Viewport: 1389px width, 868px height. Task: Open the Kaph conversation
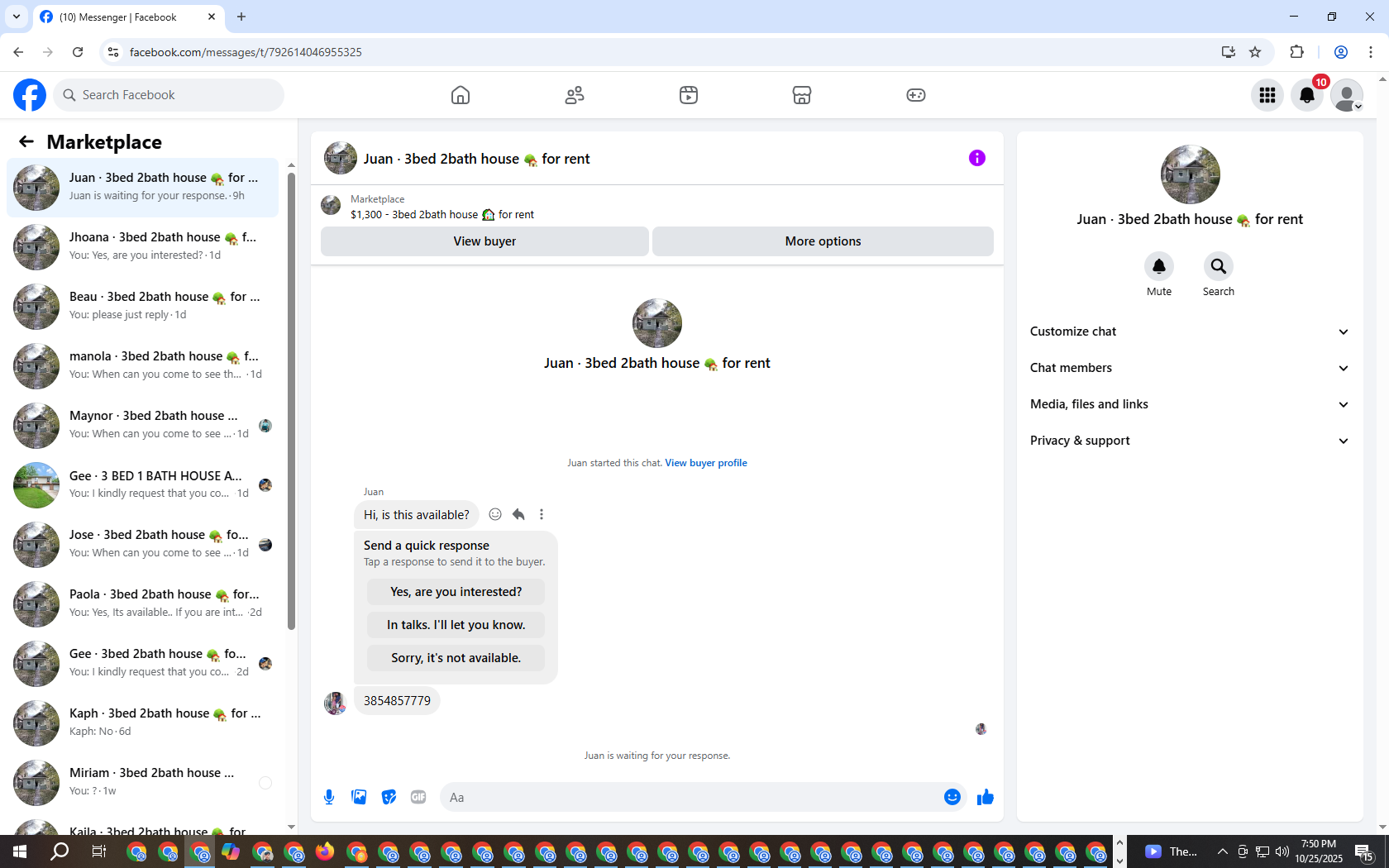tap(142, 723)
